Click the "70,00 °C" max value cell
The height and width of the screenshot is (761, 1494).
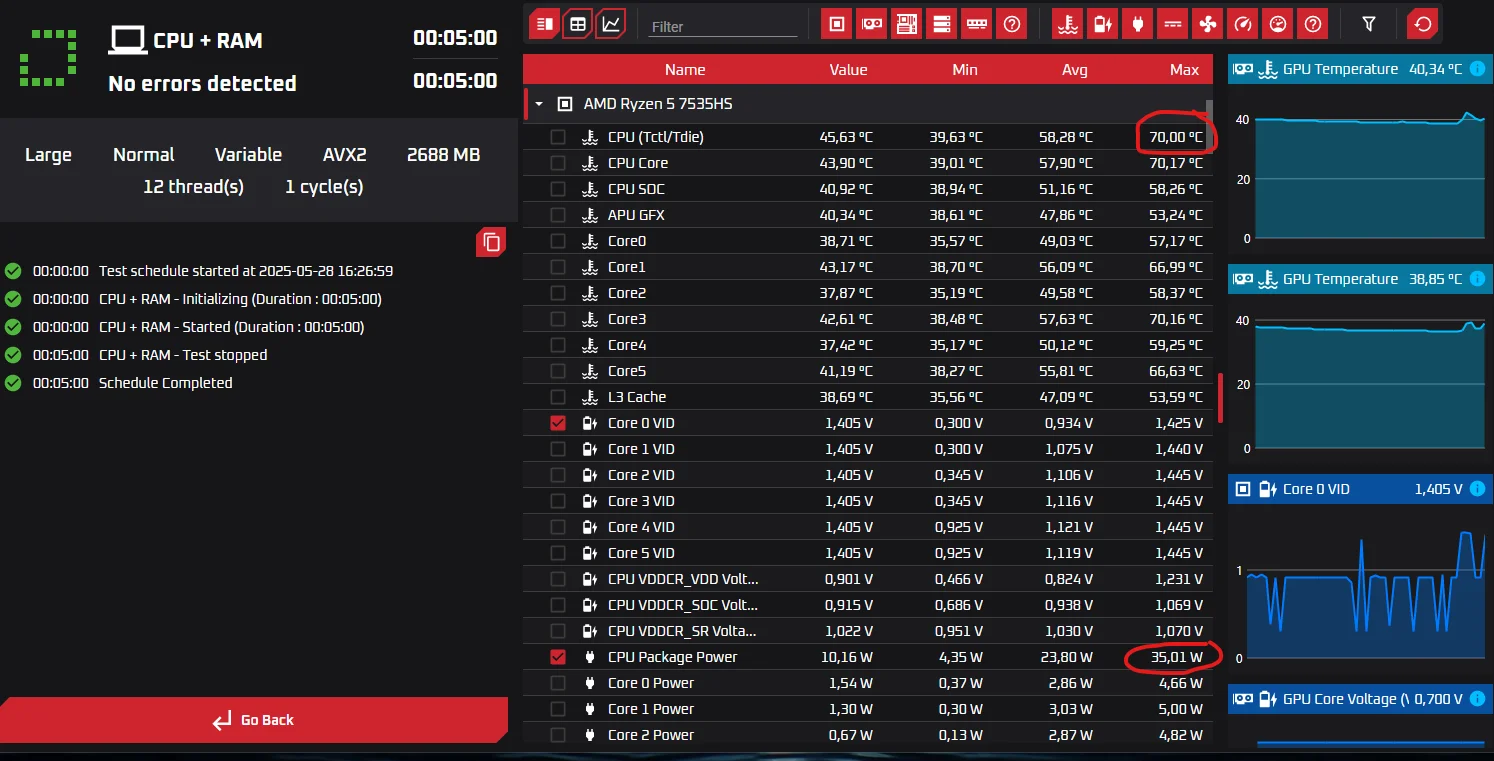1176,137
